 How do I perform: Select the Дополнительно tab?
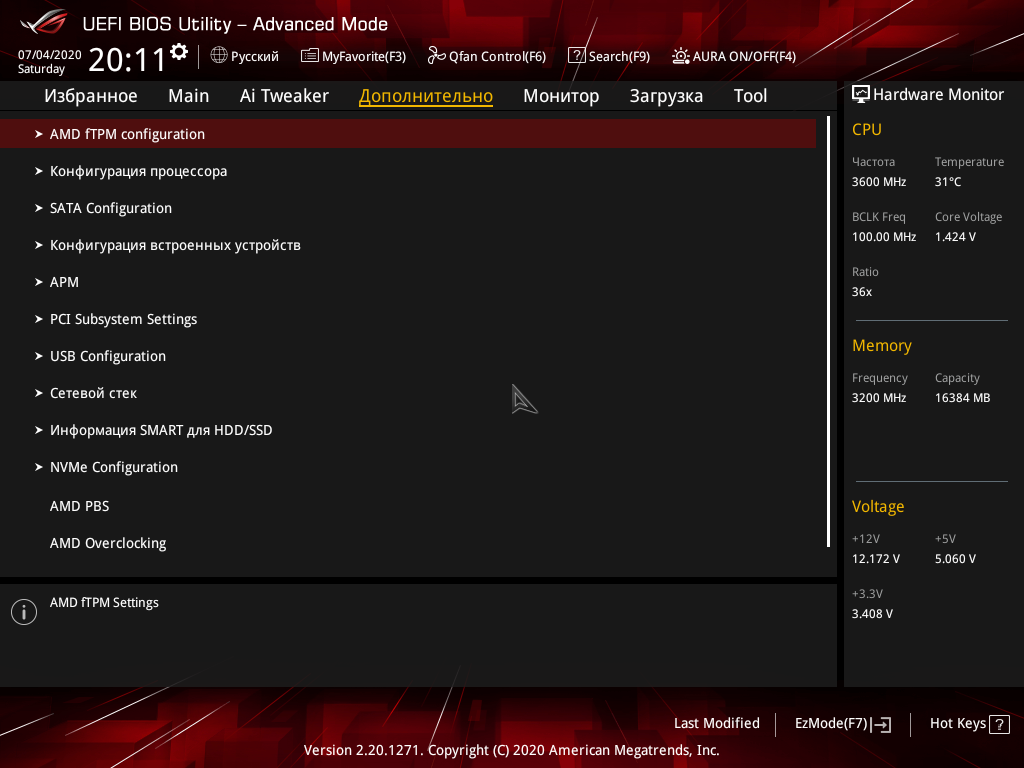(x=426, y=96)
